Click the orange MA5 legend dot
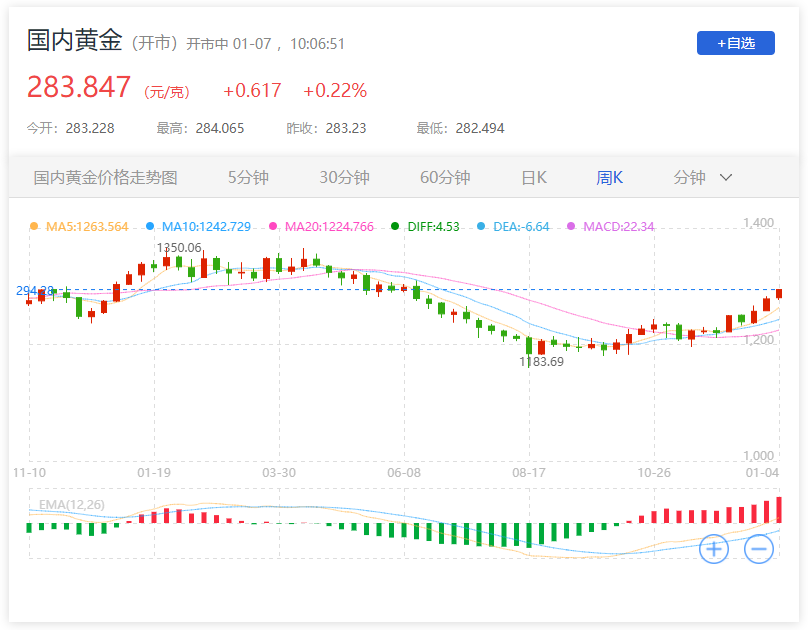The height and width of the screenshot is (630, 808). tap(34, 227)
